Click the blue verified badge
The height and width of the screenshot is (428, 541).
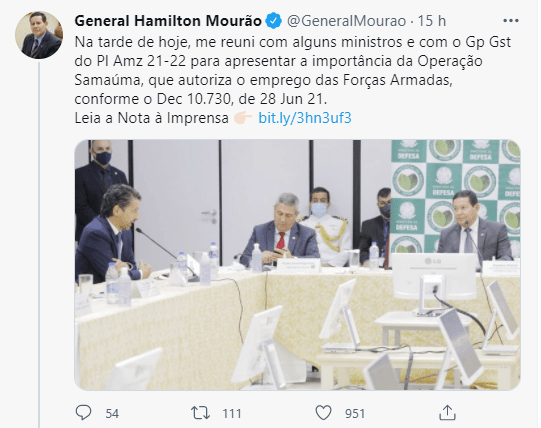click(x=274, y=21)
